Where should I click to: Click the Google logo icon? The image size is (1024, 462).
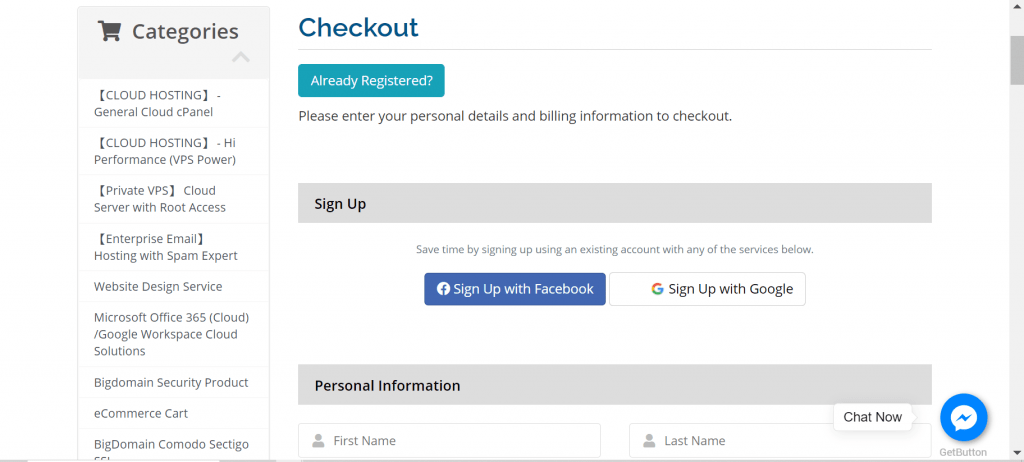[x=657, y=289]
